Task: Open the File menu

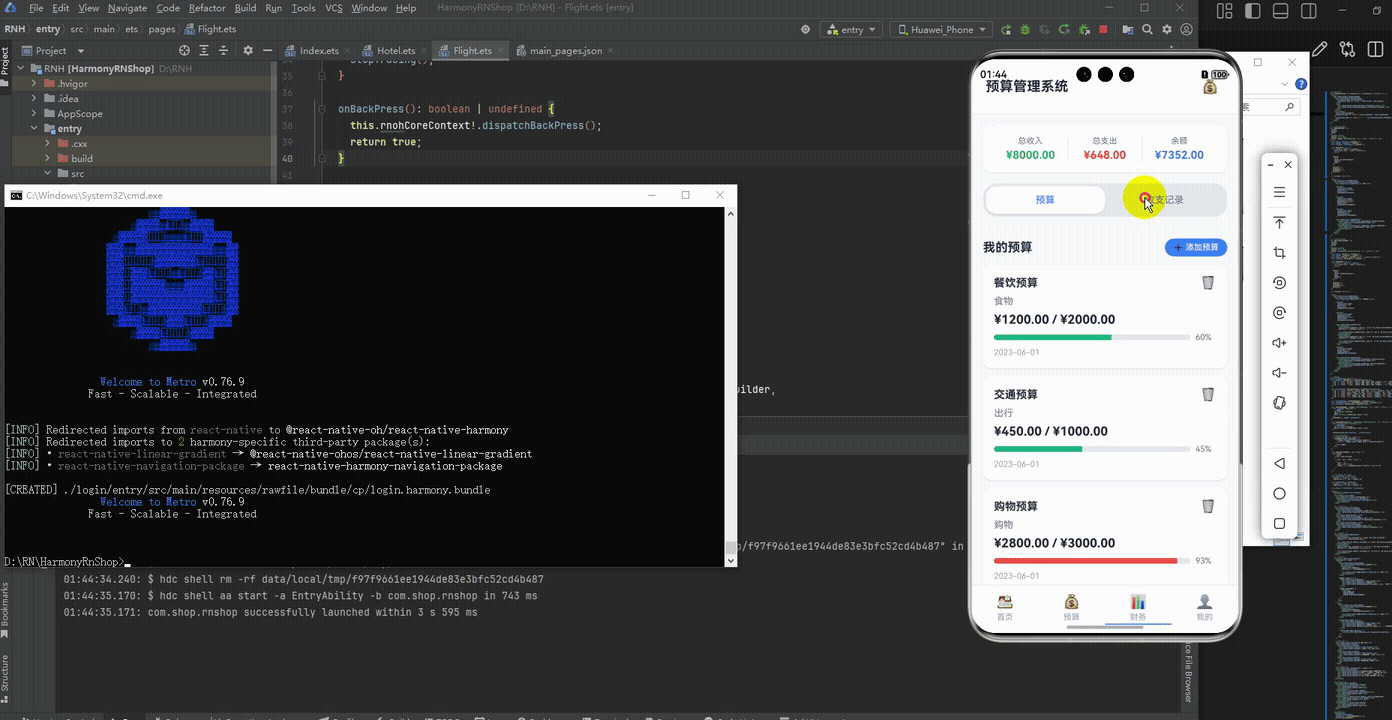Action: 36,8
